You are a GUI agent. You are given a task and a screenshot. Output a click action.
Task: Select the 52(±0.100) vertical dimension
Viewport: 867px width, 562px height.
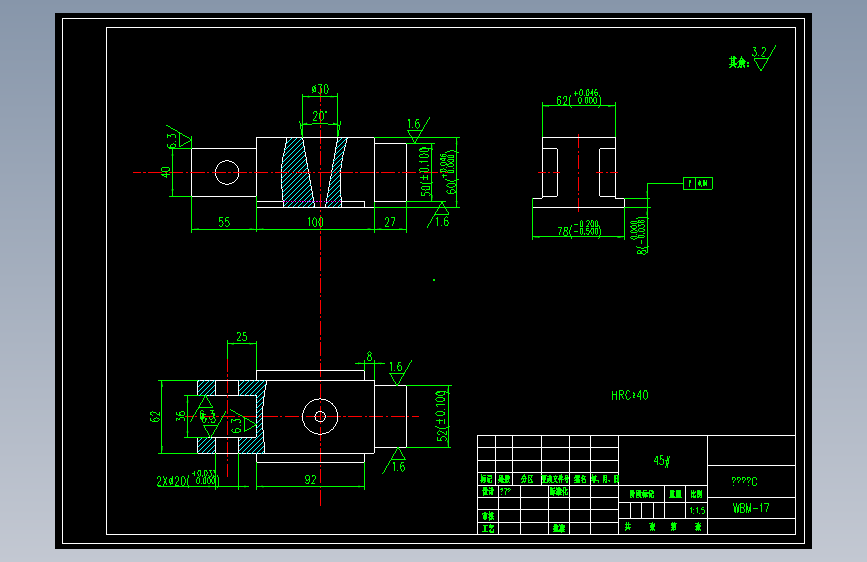(441, 416)
